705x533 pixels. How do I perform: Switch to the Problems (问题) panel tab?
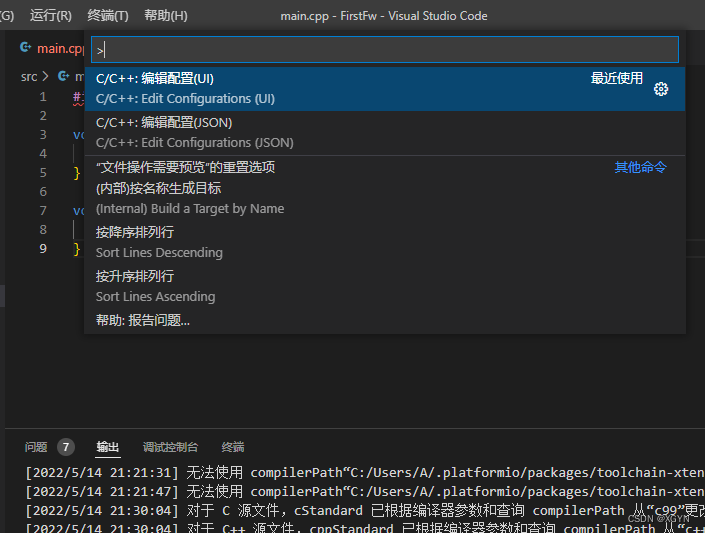point(36,447)
